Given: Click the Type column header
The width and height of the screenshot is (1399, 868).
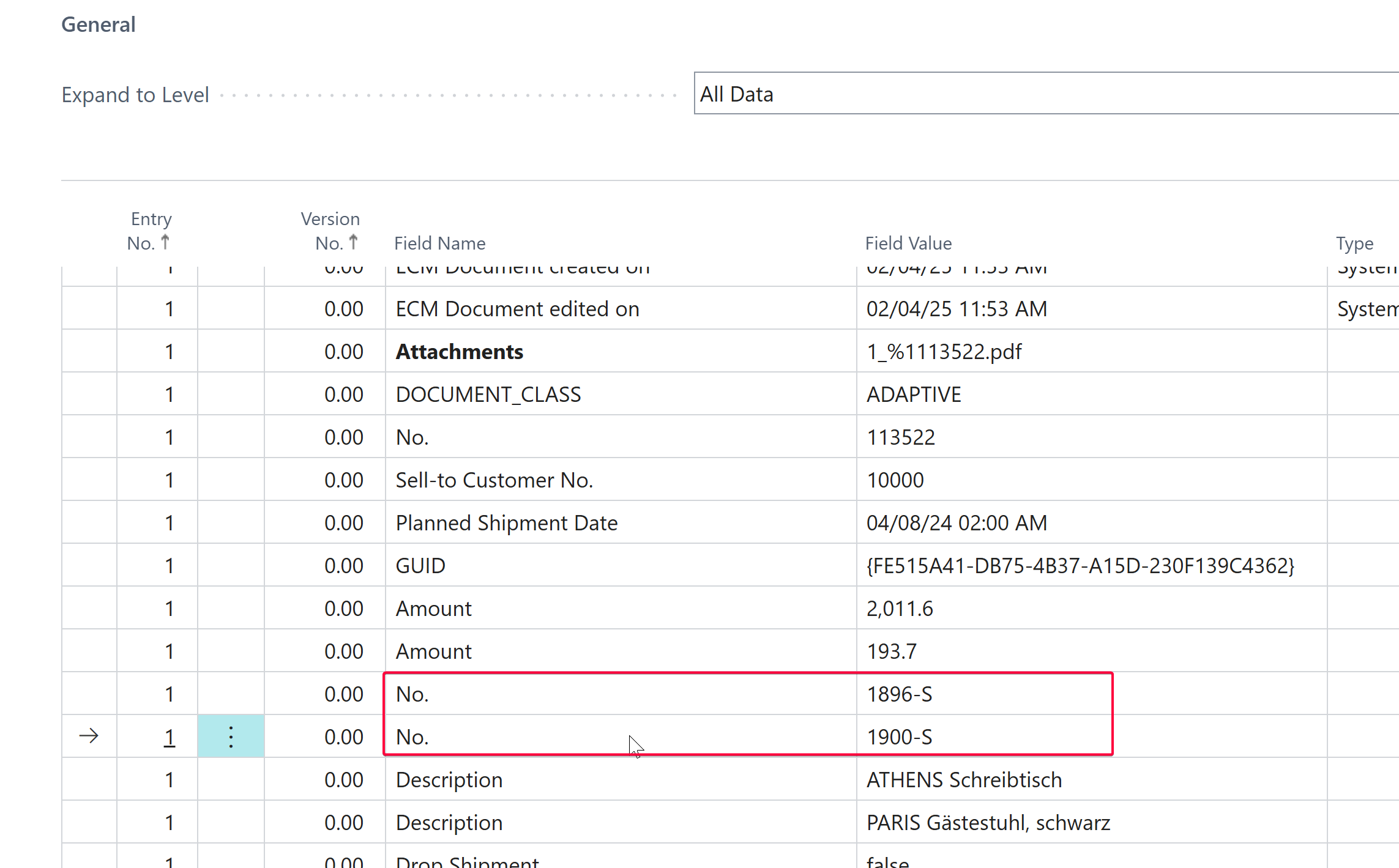Looking at the screenshot, I should point(1354,243).
